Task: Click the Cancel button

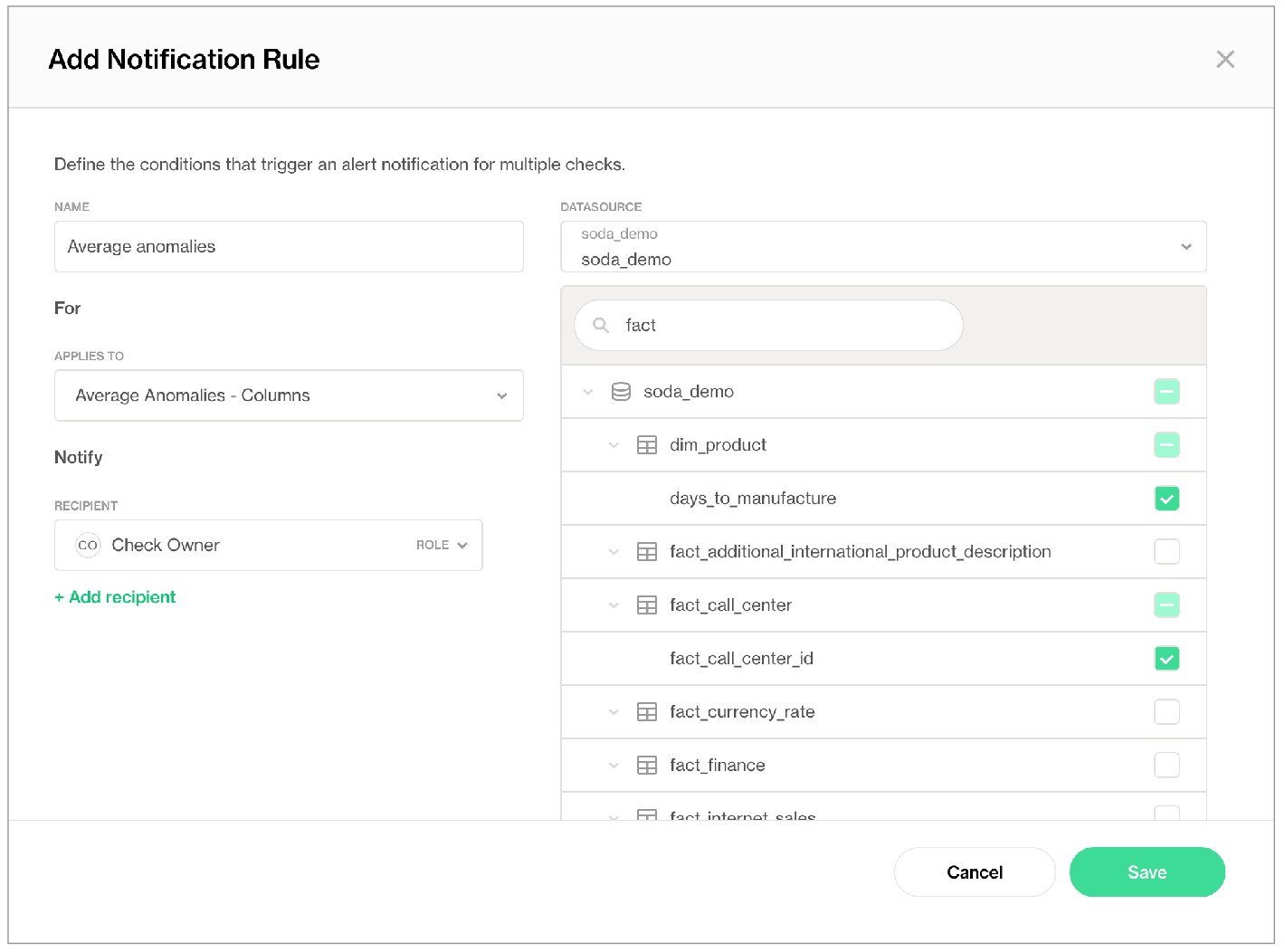Action: [x=974, y=872]
